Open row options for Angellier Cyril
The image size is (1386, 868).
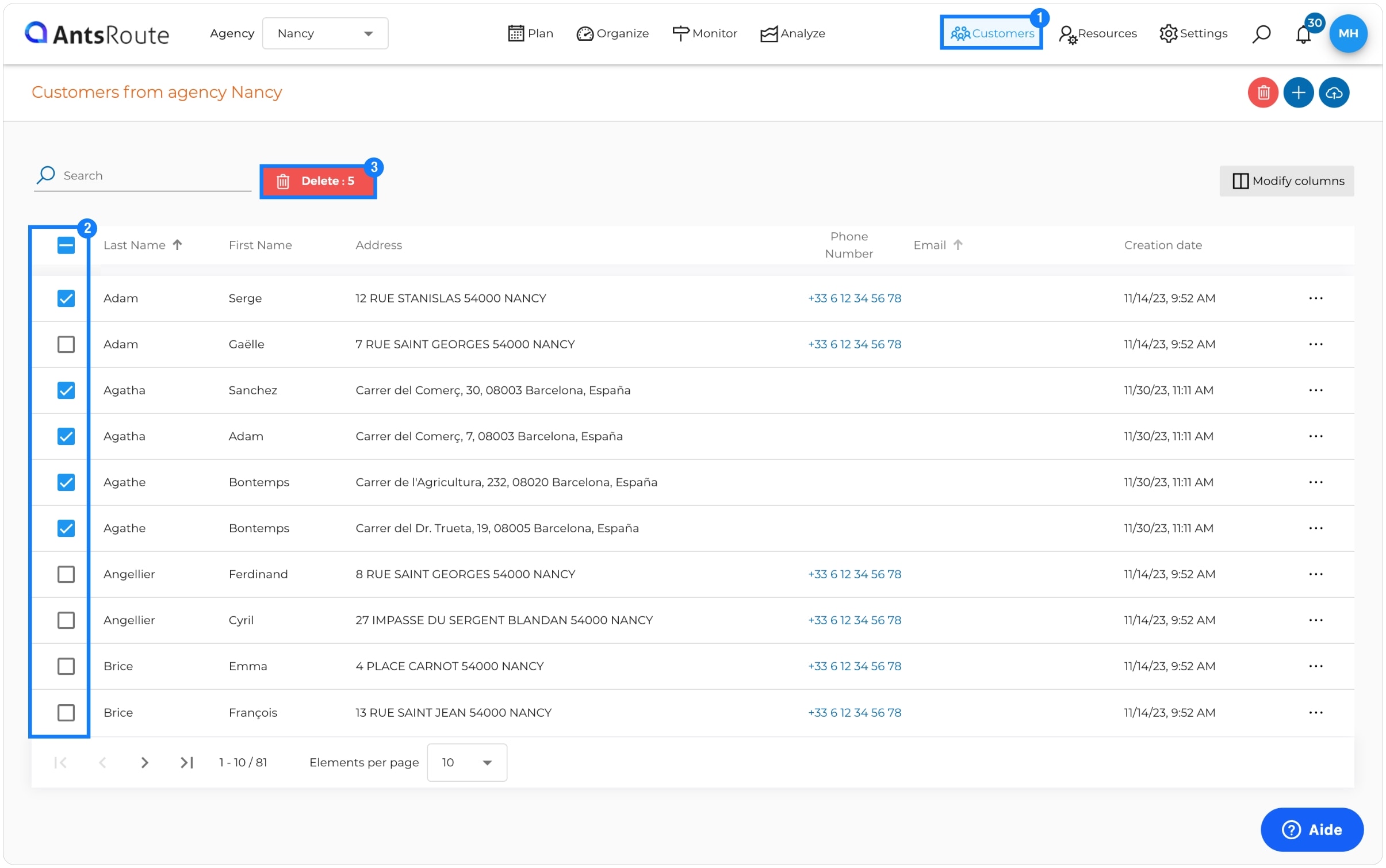click(x=1315, y=620)
